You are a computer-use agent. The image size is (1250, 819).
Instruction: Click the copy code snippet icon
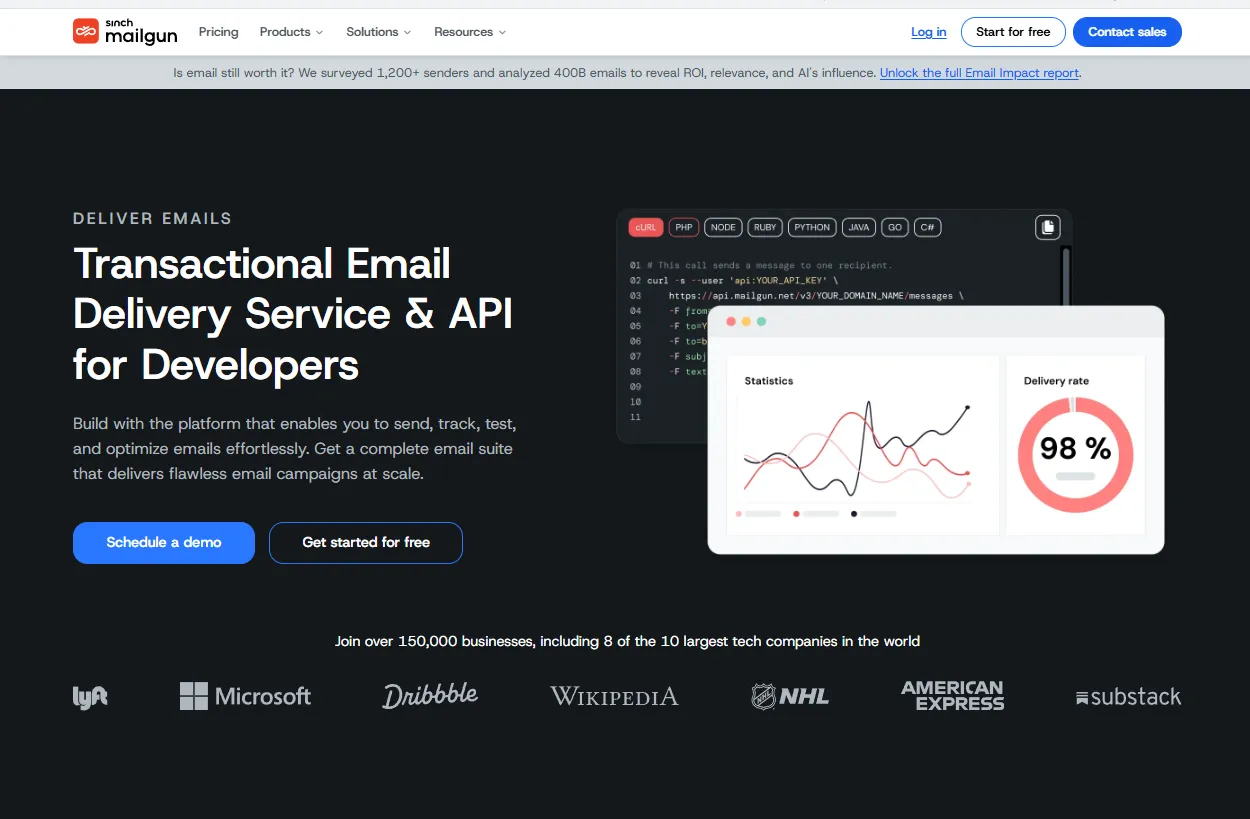point(1047,227)
